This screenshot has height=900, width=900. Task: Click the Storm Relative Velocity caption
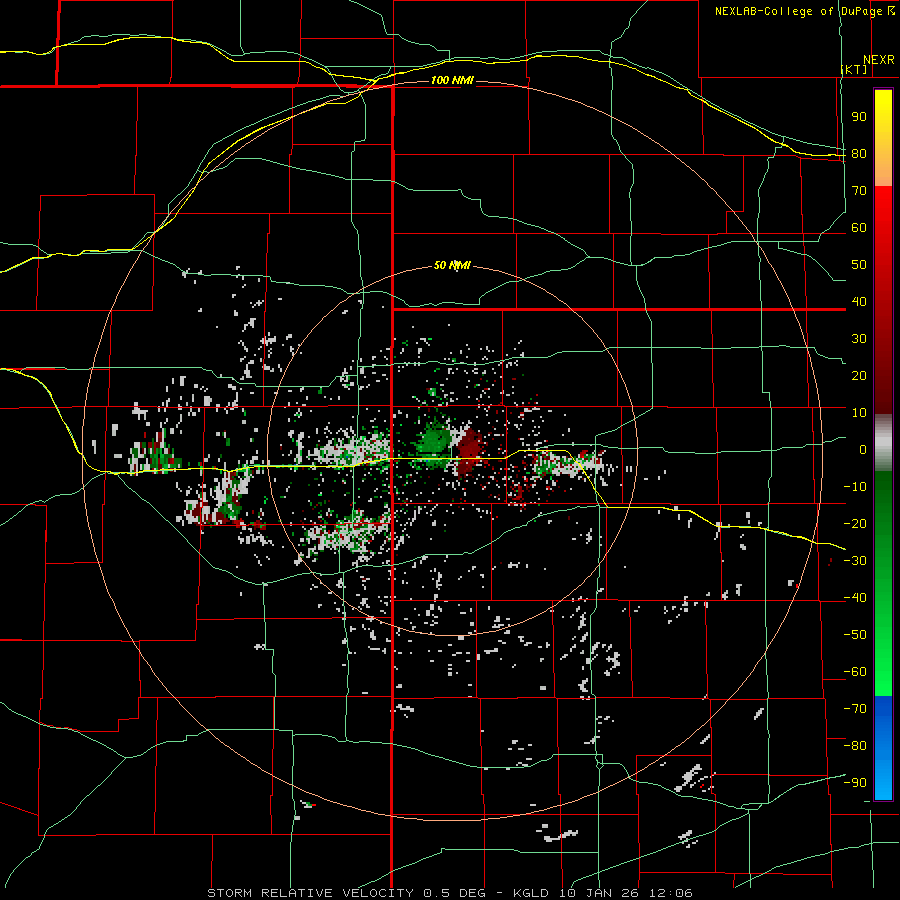click(449, 893)
